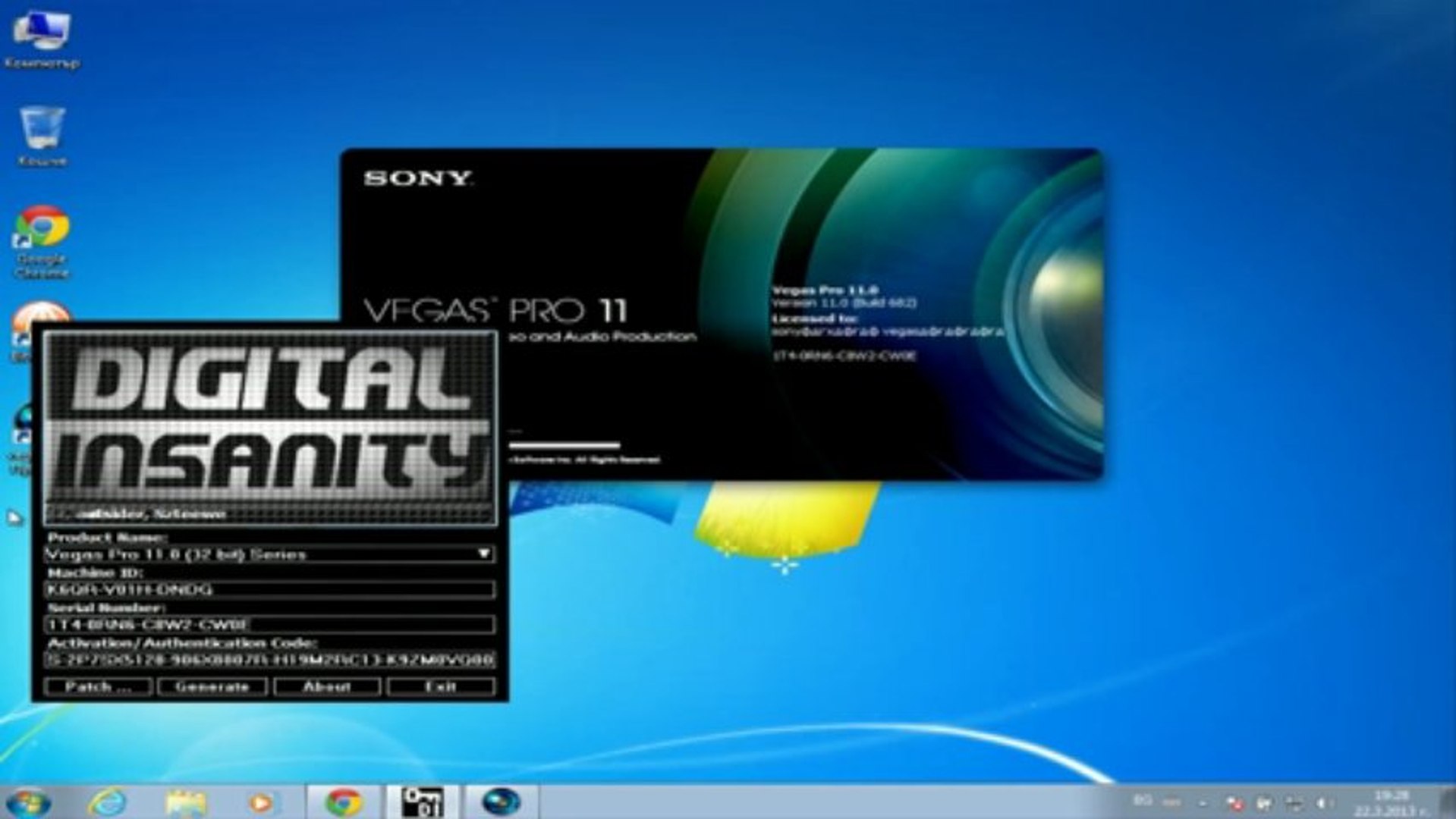Click the Digital Insanity banner image

pyautogui.click(x=270, y=427)
